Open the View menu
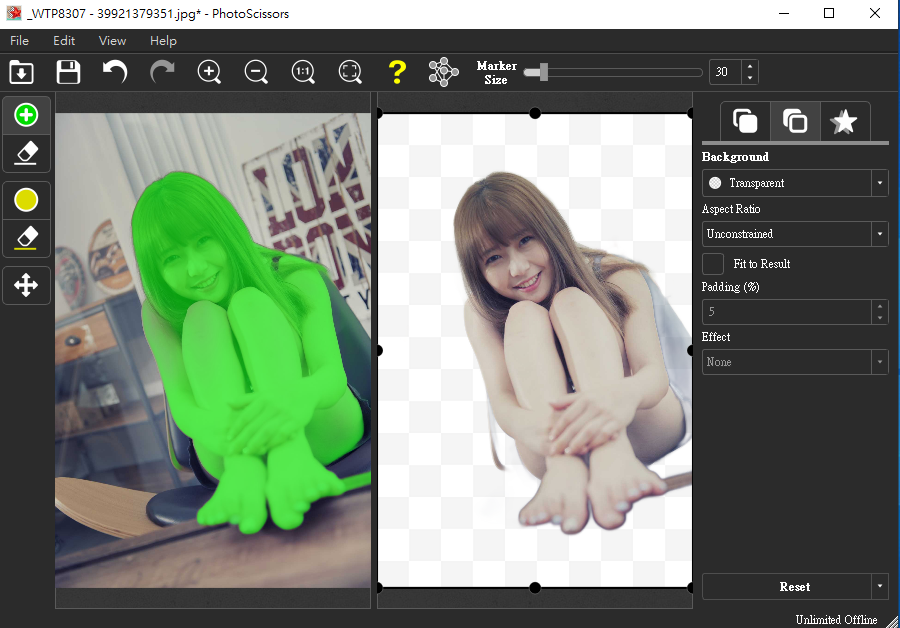 coord(112,41)
